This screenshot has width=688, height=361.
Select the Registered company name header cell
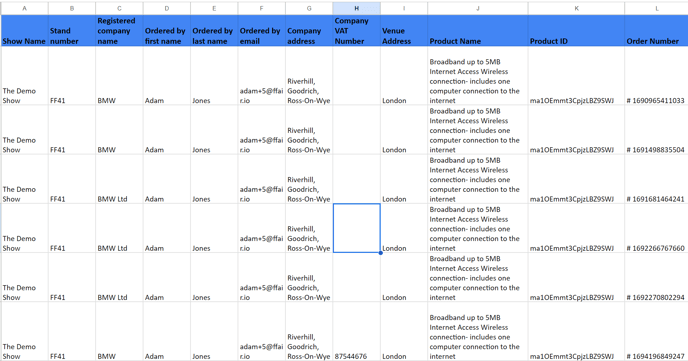point(119,31)
